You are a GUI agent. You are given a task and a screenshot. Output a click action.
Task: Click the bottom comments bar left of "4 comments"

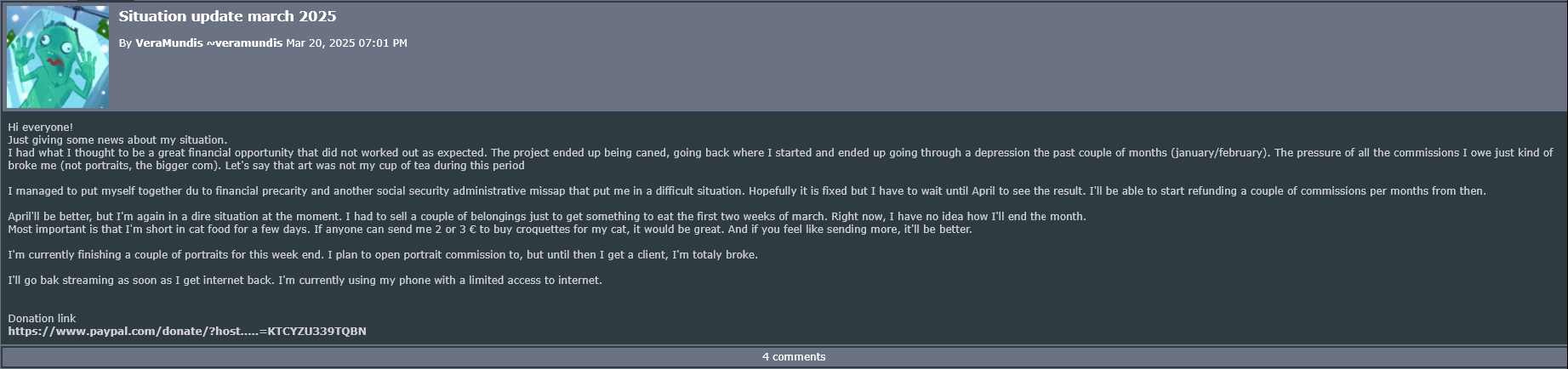pos(383,356)
